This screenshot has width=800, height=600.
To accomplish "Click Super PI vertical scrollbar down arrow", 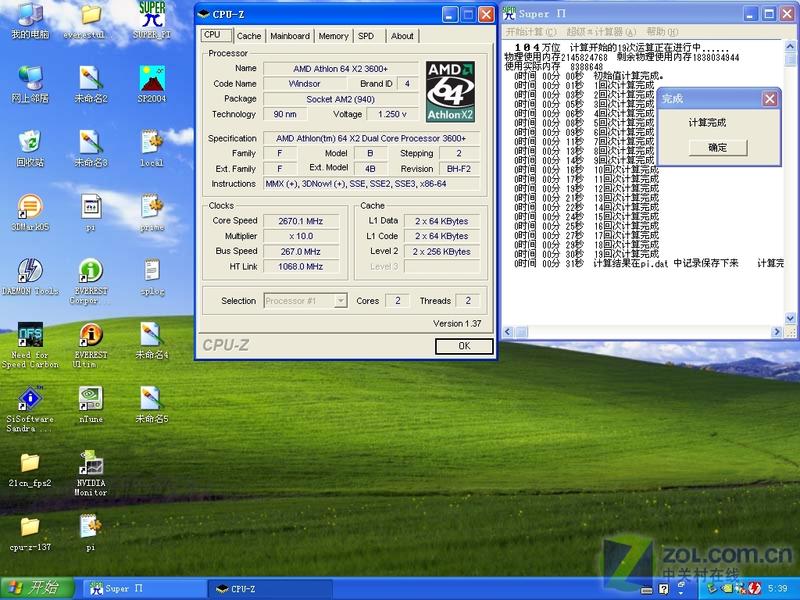I will tap(790, 318).
